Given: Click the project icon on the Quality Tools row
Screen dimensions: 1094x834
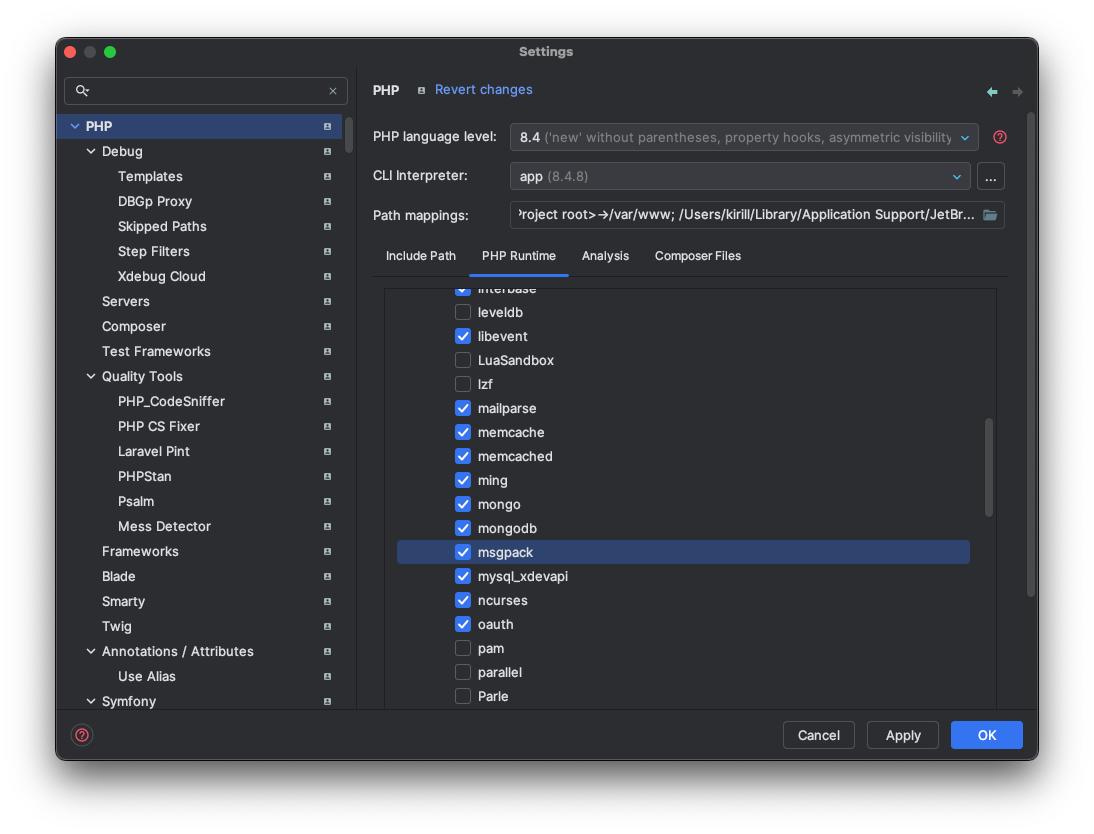Looking at the screenshot, I should [x=327, y=376].
